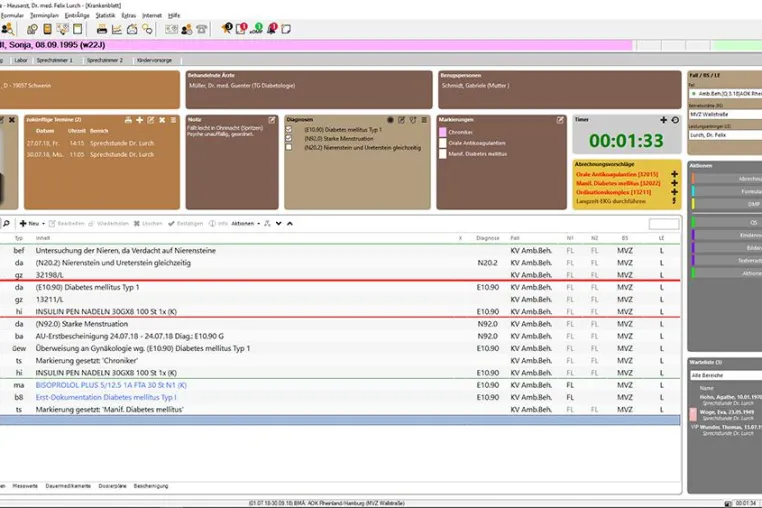Viewport: 762px width, 508px height.
Task: Click the search field right of Aktionen toolbar
Action: click(664, 224)
